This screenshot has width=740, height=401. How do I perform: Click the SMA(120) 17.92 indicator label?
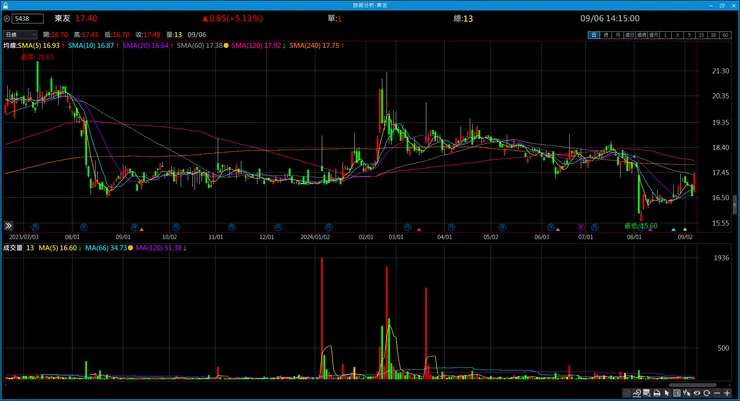coord(256,46)
